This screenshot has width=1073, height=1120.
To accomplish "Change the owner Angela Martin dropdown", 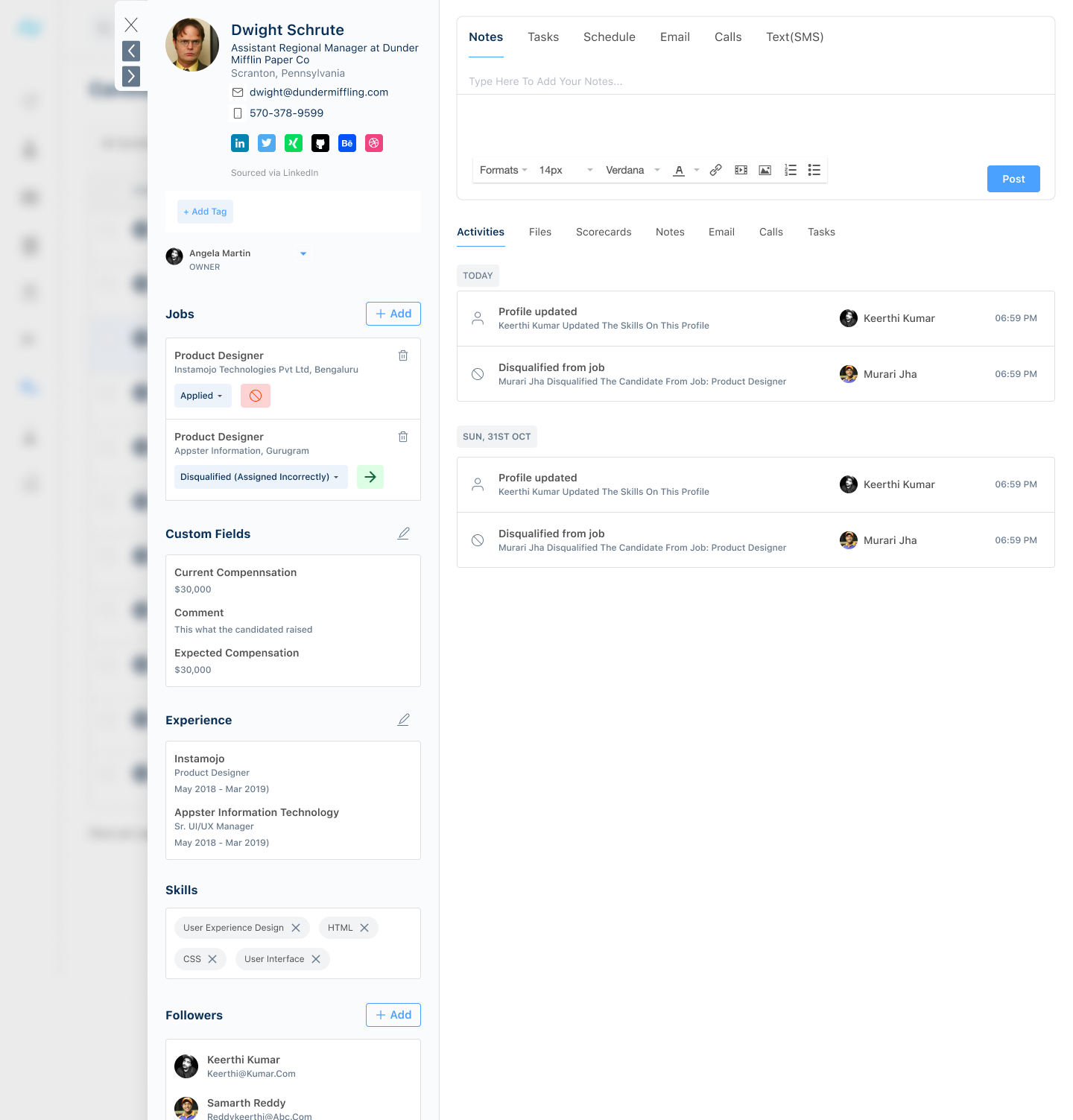I will [303, 254].
